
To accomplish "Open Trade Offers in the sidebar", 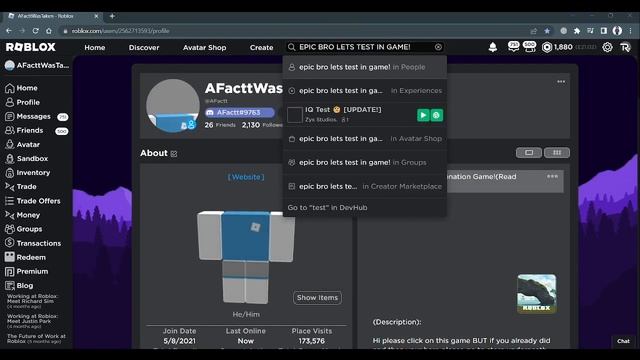I will 33,201.
